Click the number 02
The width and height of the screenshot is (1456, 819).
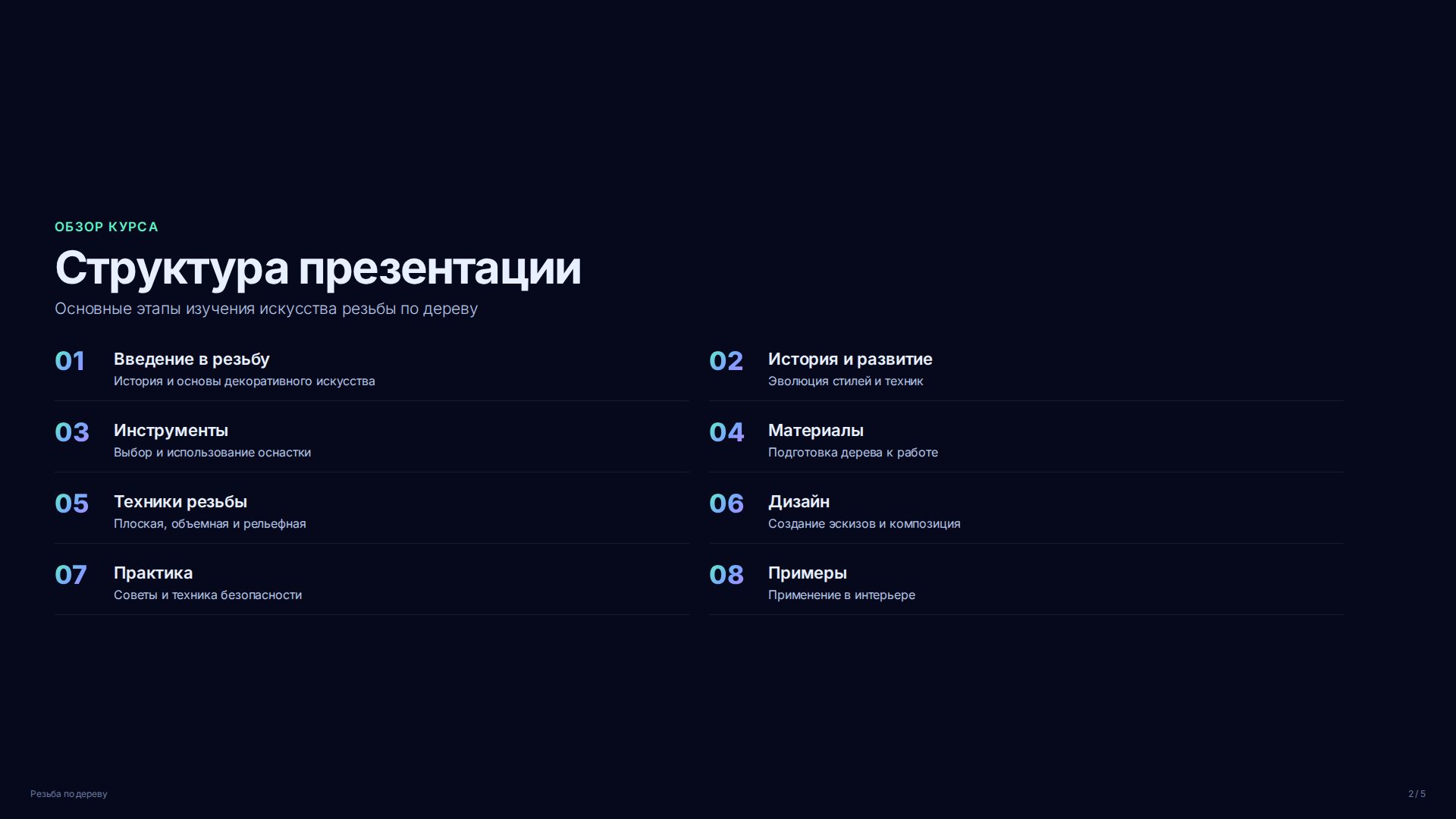pos(726,361)
